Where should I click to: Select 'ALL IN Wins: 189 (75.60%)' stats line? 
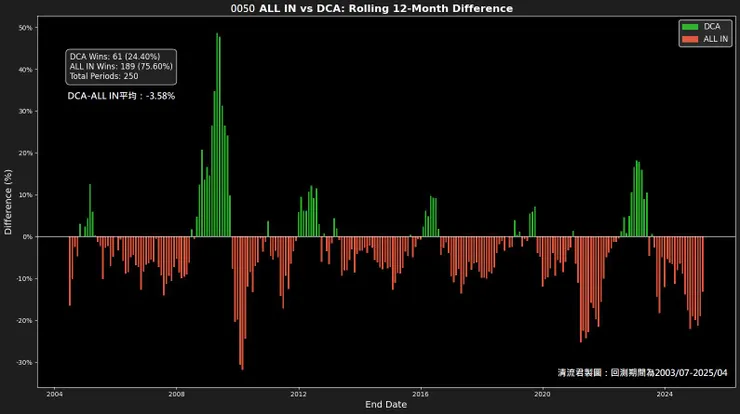121,67
